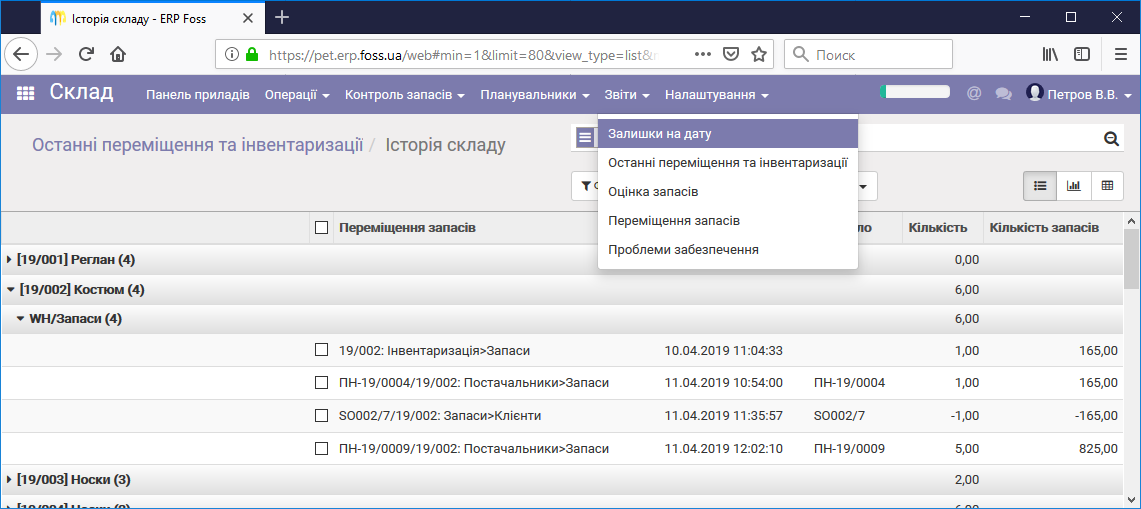Check the SO002/7 Запаси>Клієнти row
Screen dimensions: 1141x509
[321, 416]
